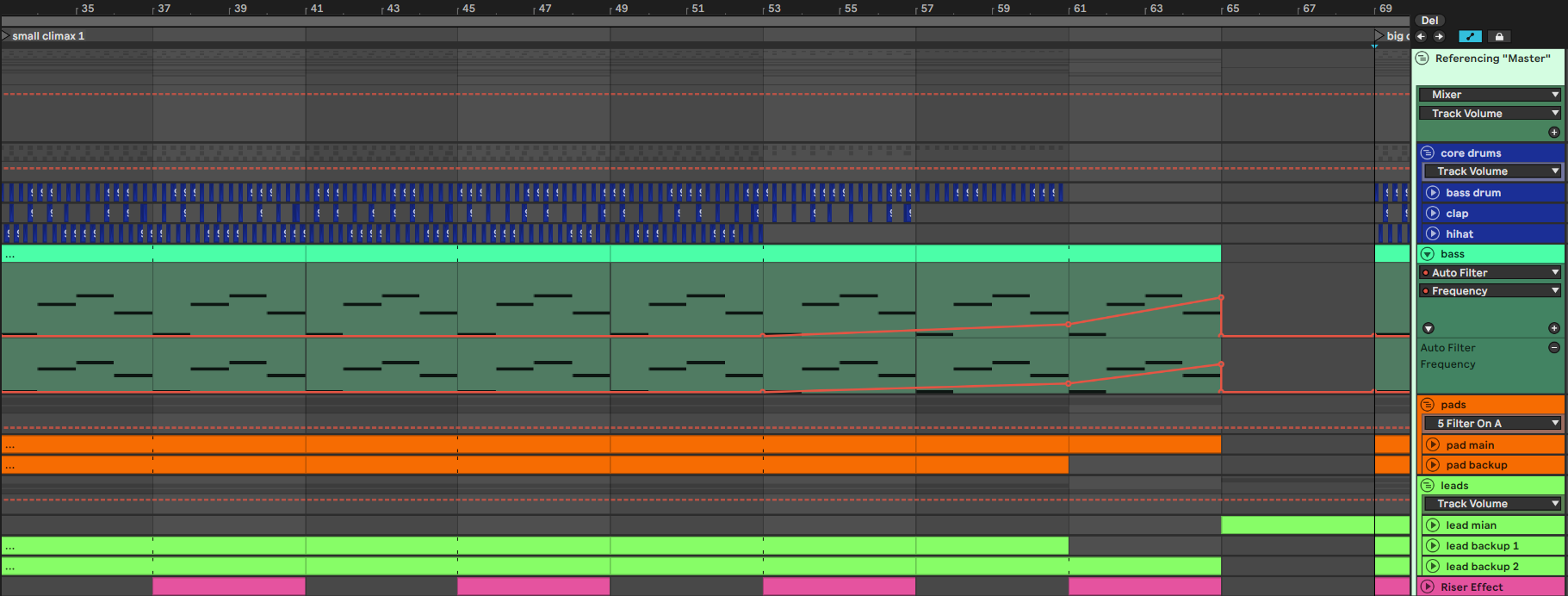
Task: Remove the Auto Filter Frequency automation lane
Action: coord(1554,347)
